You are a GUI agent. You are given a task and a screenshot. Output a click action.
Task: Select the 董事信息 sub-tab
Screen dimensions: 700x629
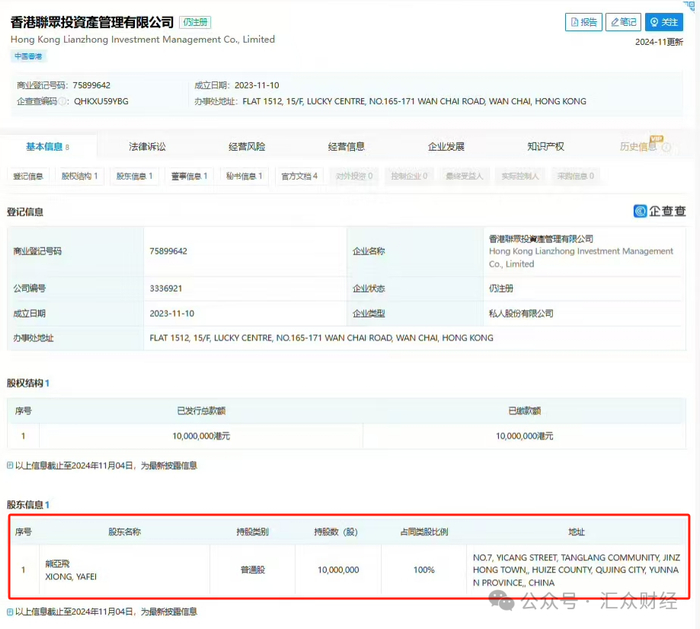tap(188, 176)
